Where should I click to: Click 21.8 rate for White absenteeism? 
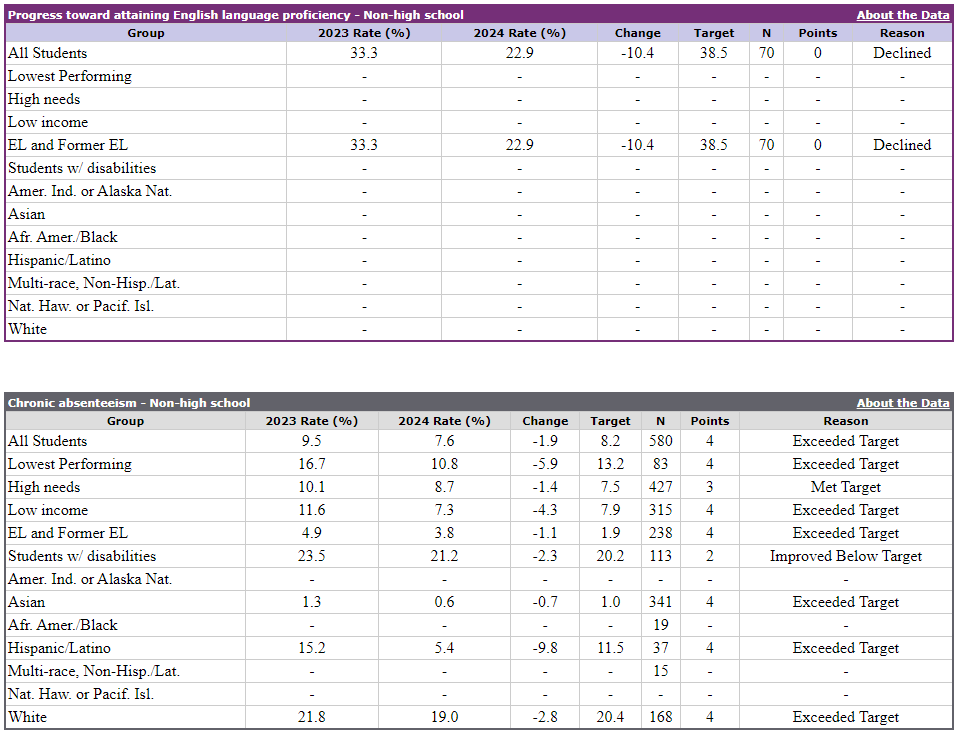(x=311, y=717)
